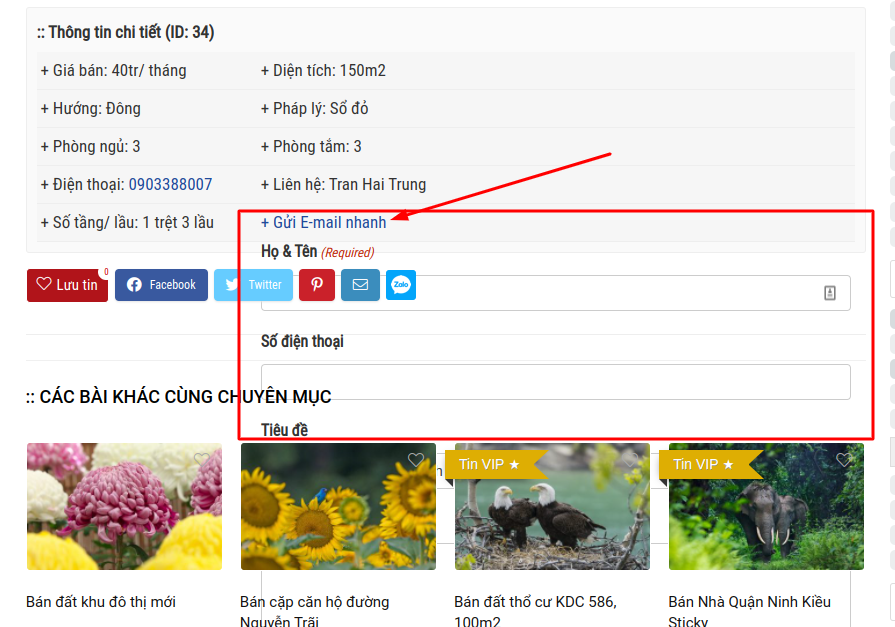Viewport: 895px width, 627px height.
Task: Call phone number 0903388007
Action: coord(170,184)
